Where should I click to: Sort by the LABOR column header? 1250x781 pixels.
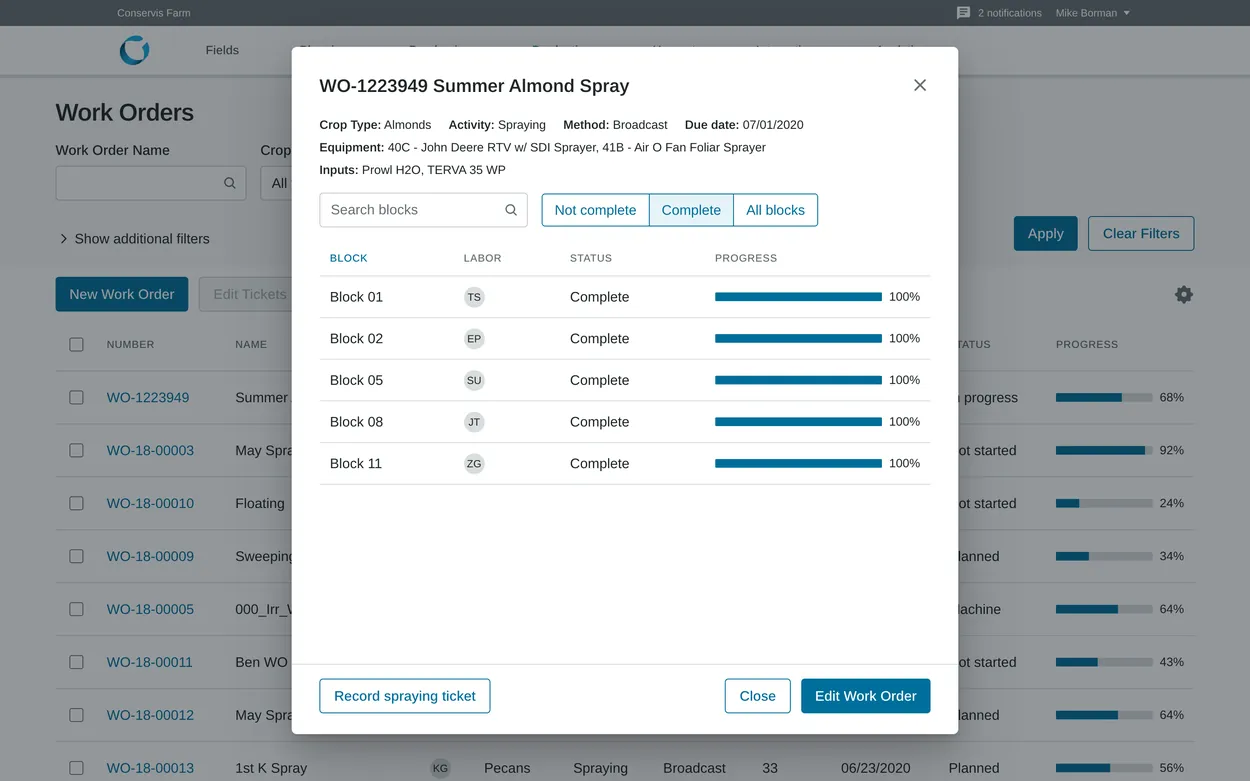(483, 258)
